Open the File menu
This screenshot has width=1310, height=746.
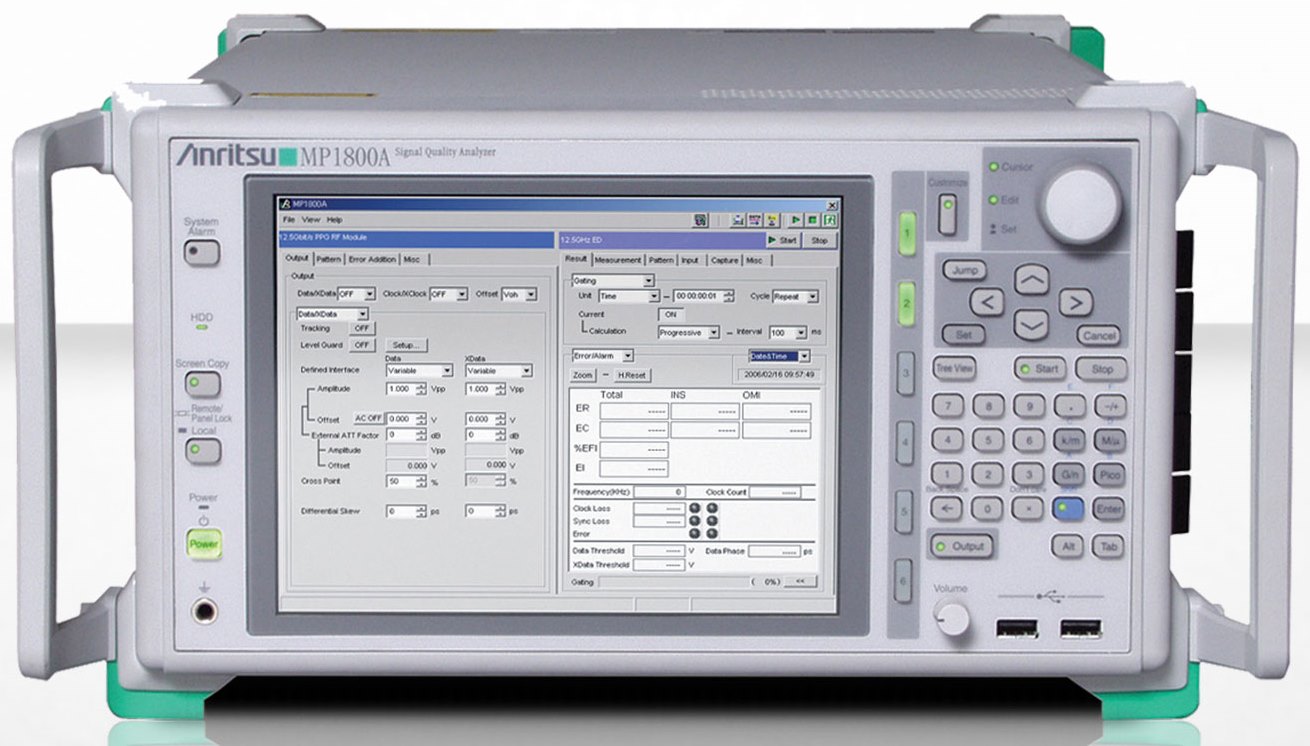point(288,219)
